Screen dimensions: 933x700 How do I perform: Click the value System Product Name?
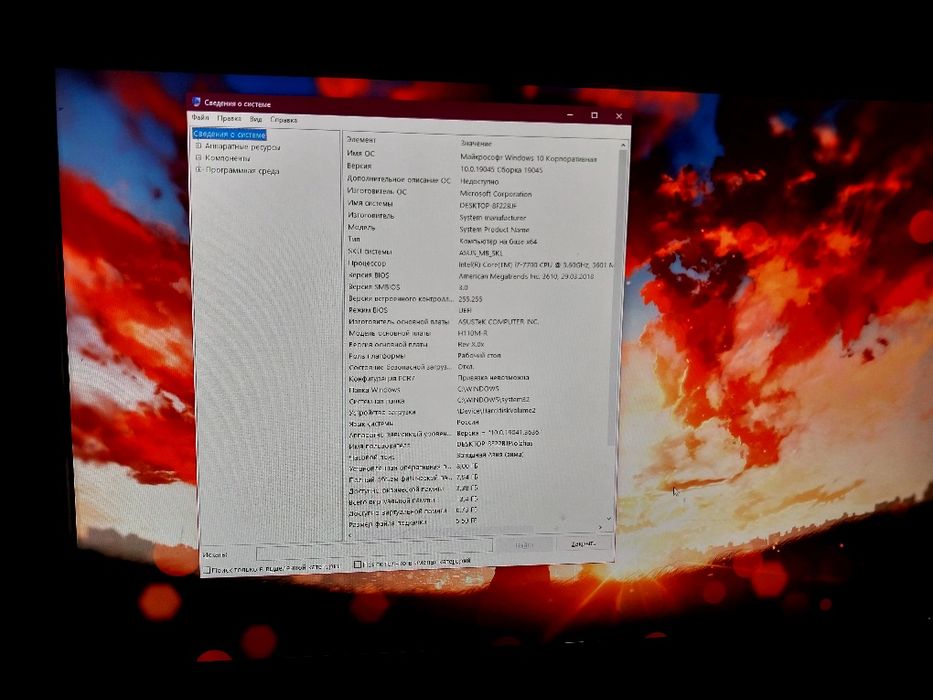494,230
